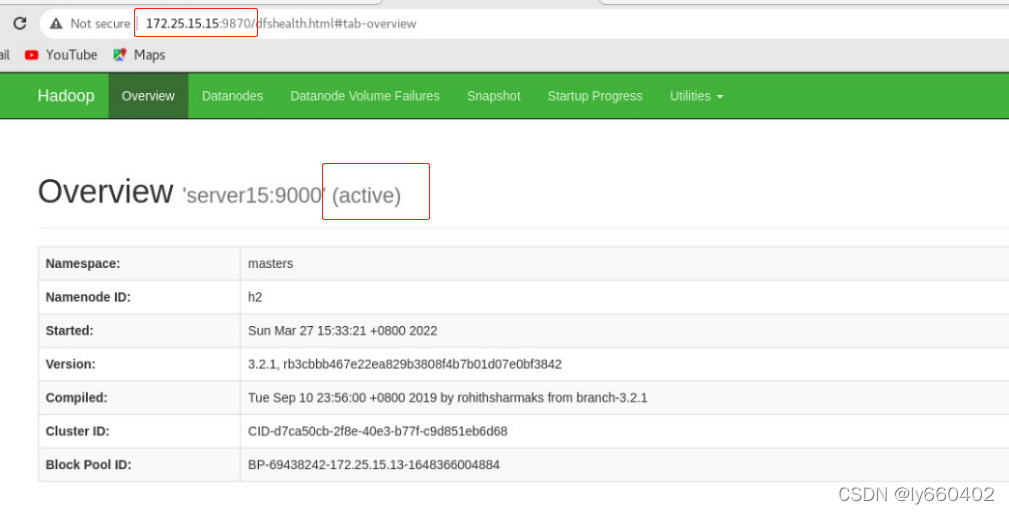Click the 'Version:' label
Viewport: 1009px width, 514px height.
coord(71,364)
